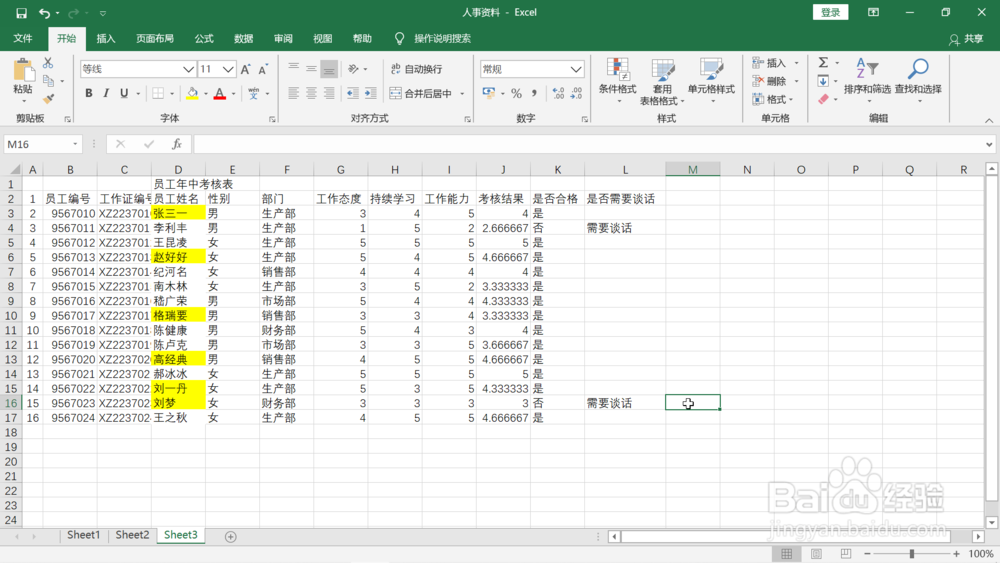Apply the red font color A

220,93
